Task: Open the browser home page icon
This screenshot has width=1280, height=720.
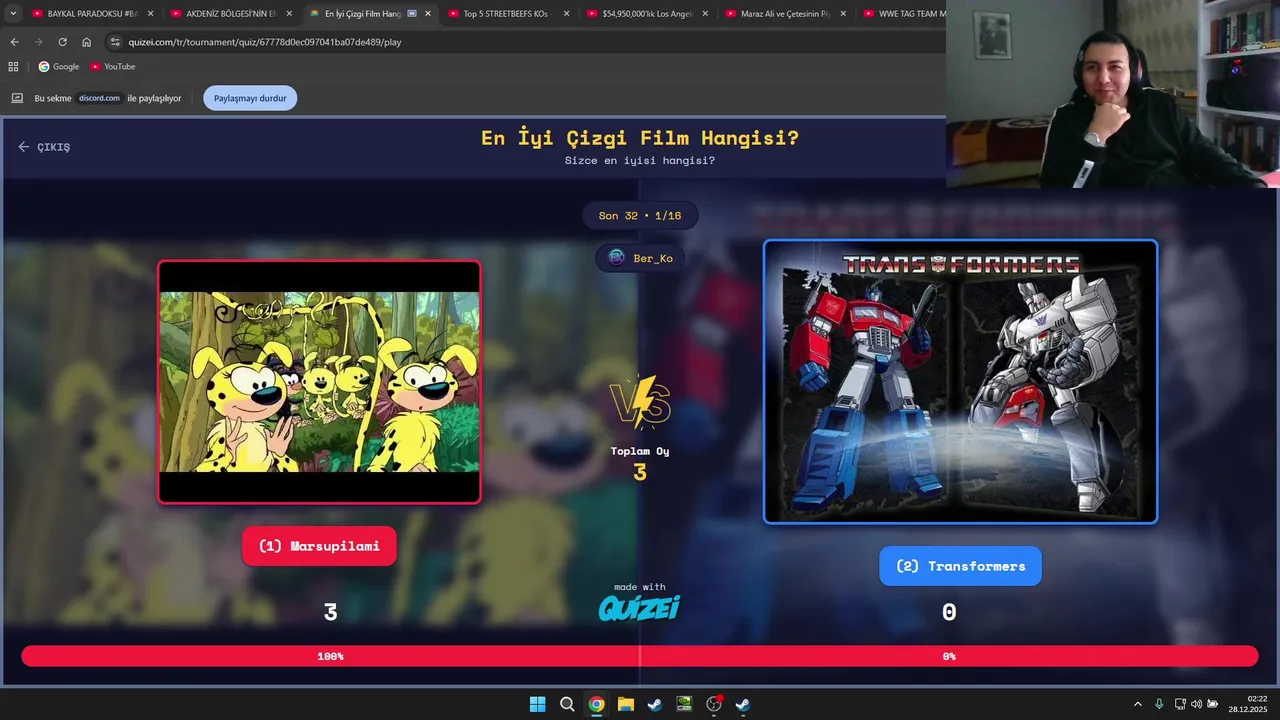Action: tap(86, 42)
